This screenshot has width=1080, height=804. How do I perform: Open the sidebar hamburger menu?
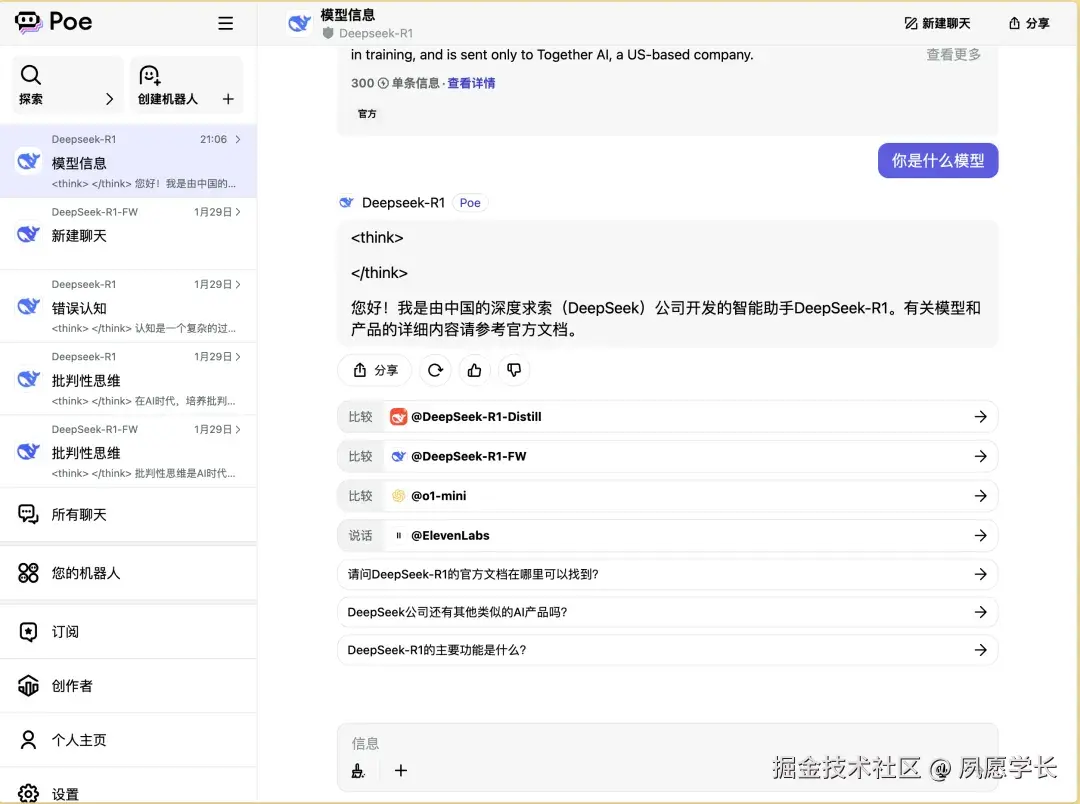pos(225,22)
